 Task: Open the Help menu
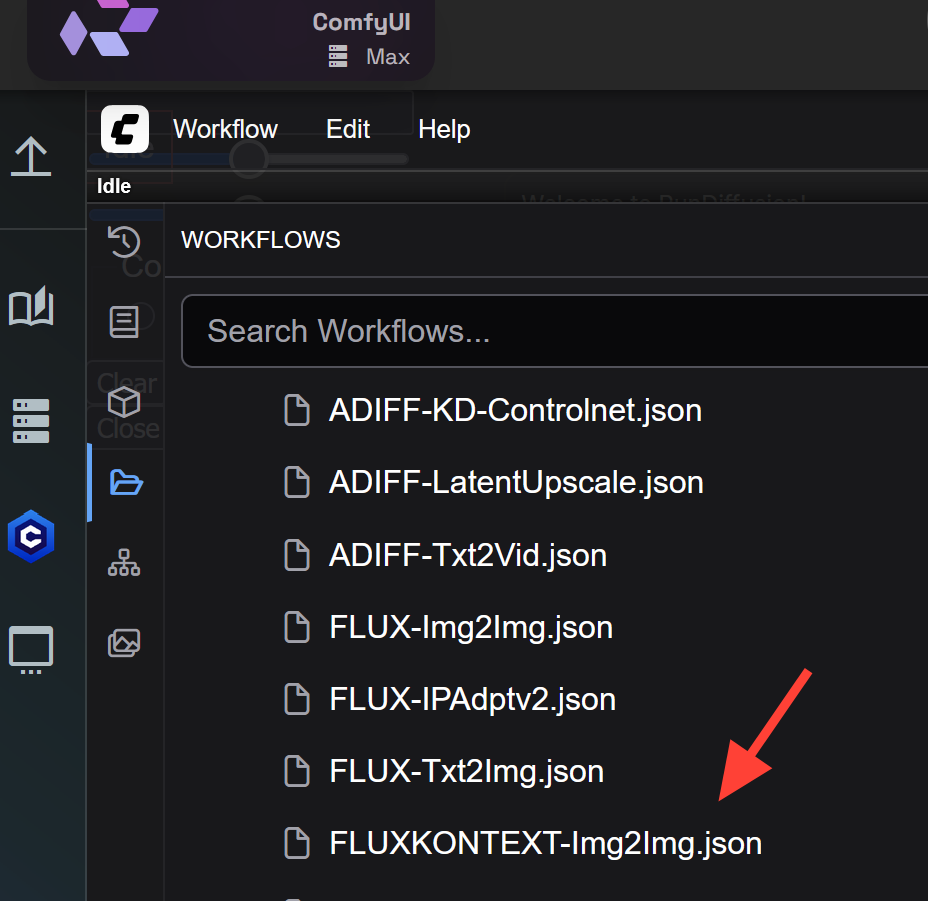[x=444, y=129]
